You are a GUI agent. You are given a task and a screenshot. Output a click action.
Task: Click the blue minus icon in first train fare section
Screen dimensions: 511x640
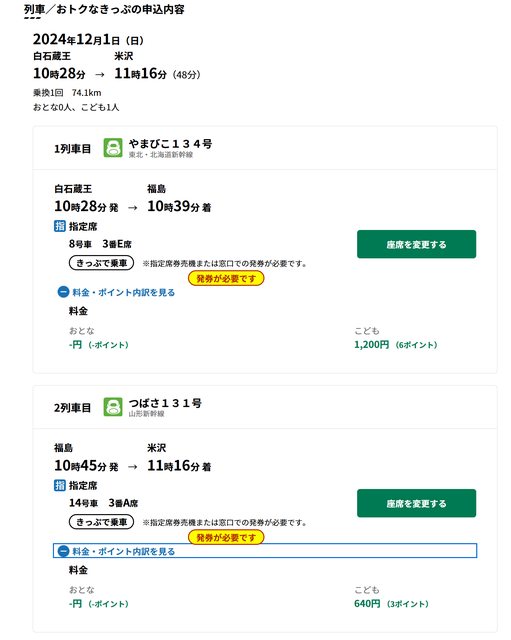click(63, 292)
